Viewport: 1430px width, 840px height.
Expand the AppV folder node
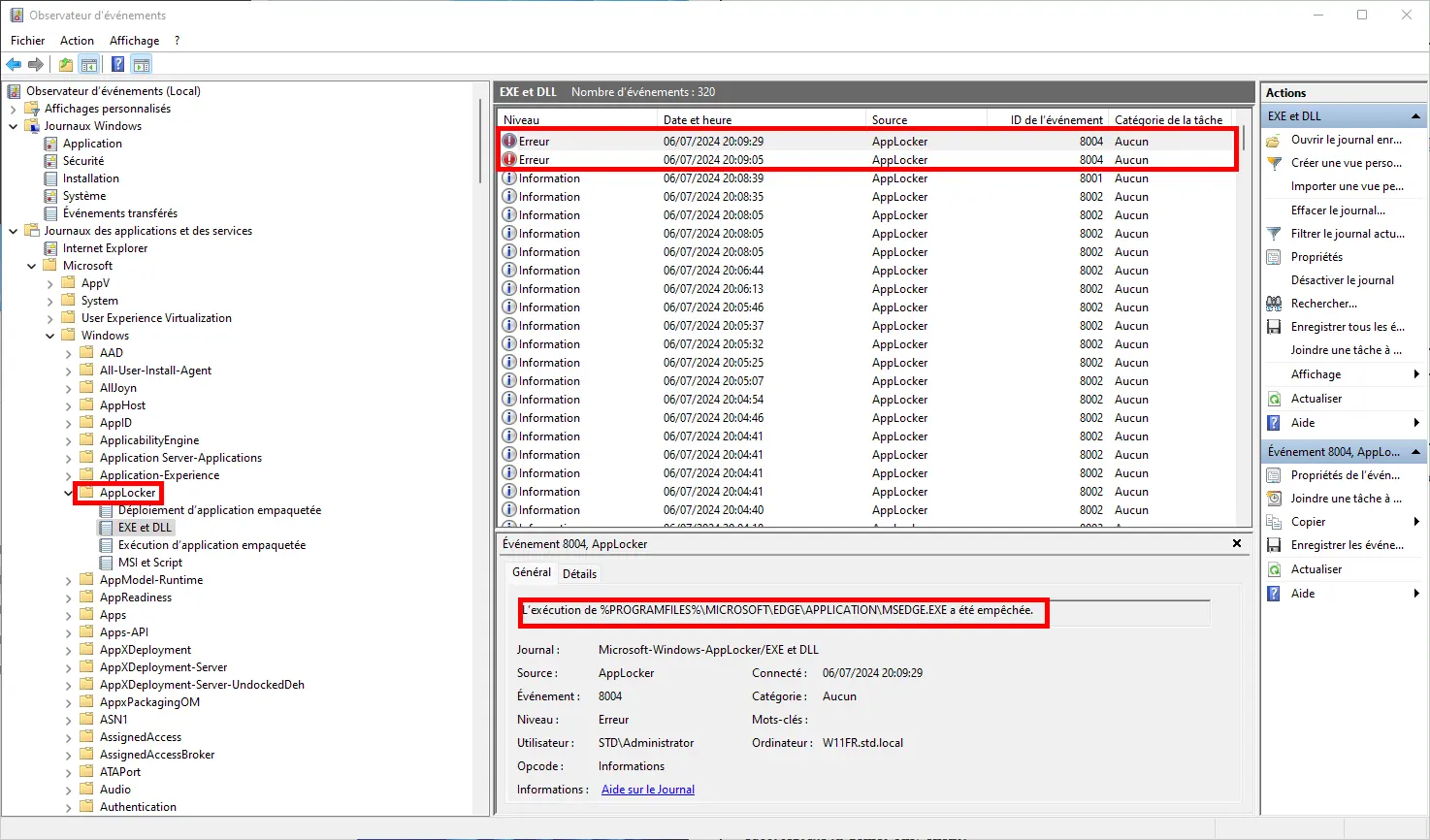pos(50,283)
